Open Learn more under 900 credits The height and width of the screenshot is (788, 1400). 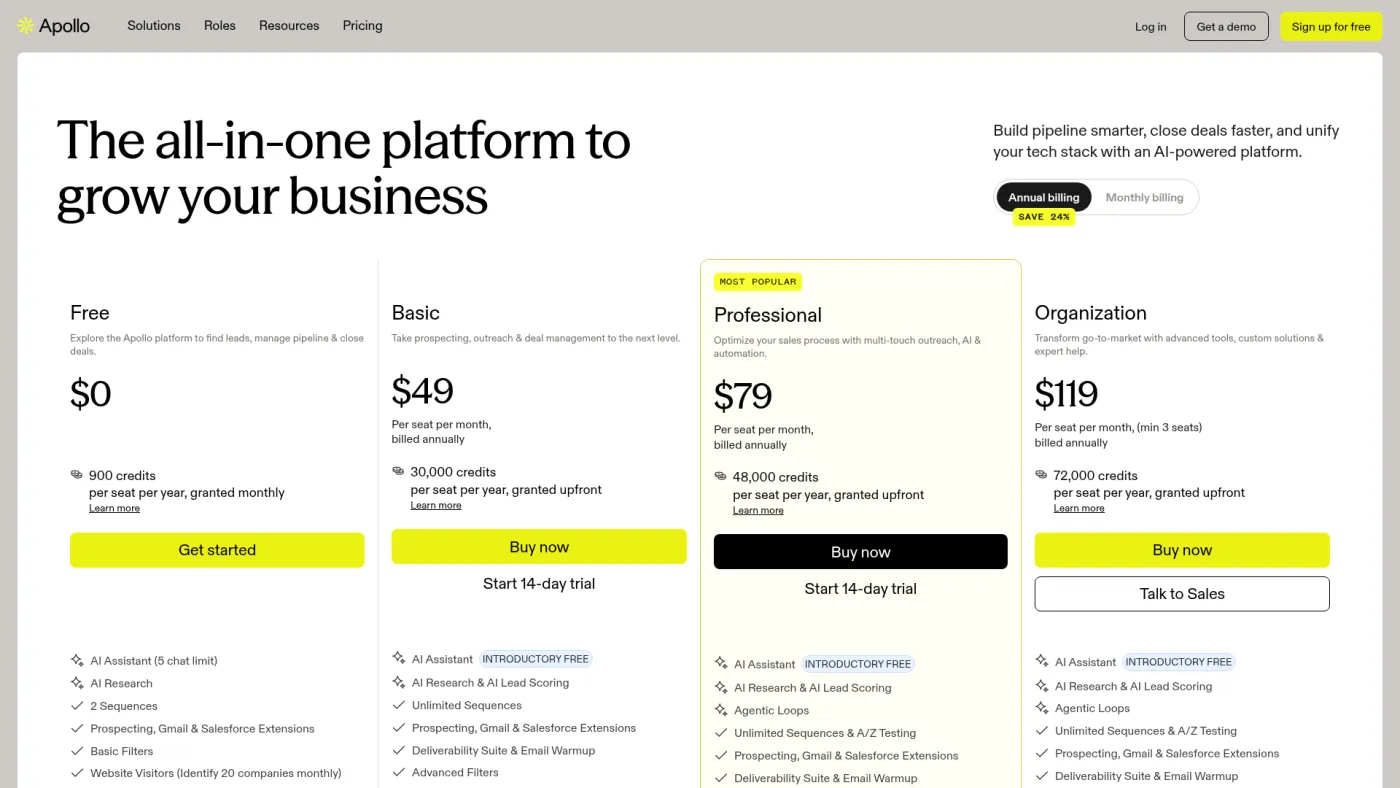[114, 508]
